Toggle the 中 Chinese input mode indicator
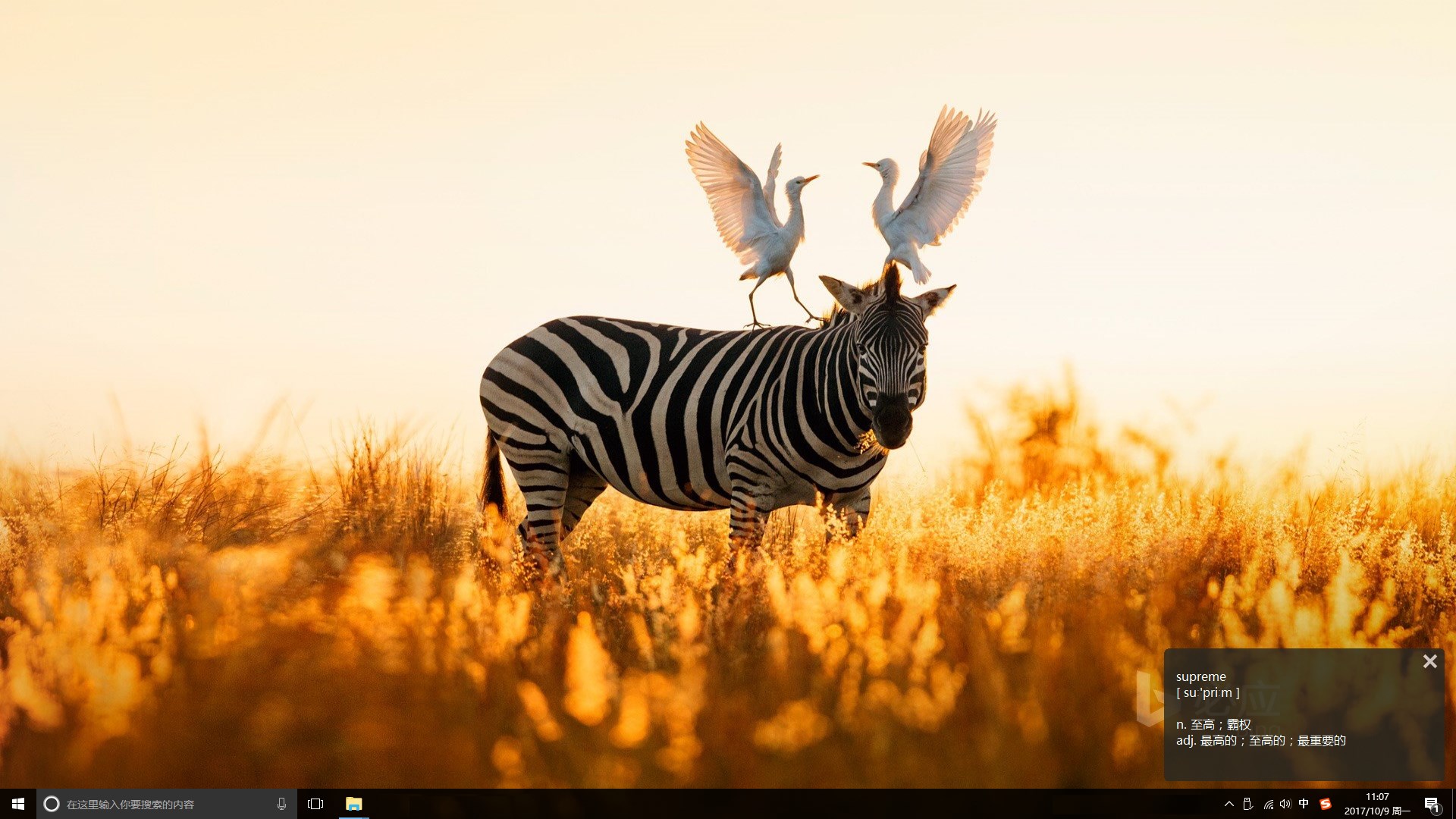The image size is (1456, 819). [x=1304, y=804]
